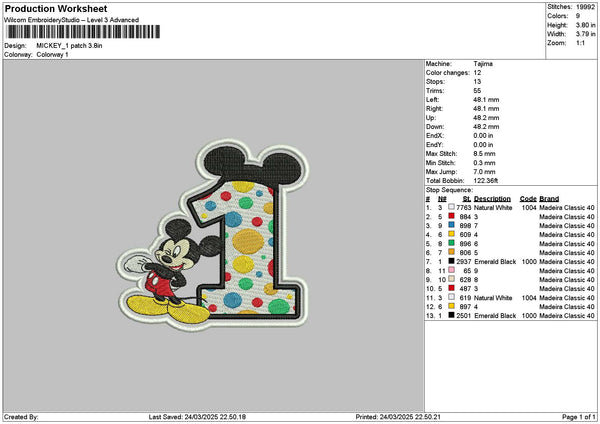The height and width of the screenshot is (424, 600).
Task: Select the Max Stitch value 8.5 mm
Action: 484,154
